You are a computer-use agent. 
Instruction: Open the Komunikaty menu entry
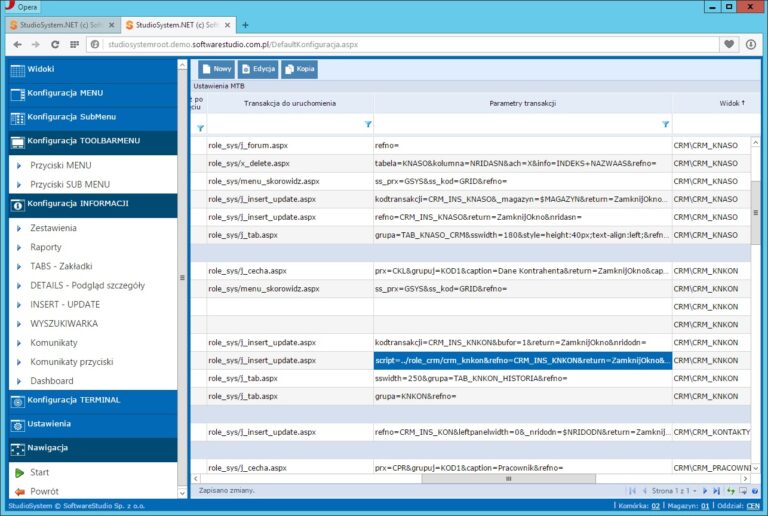pyautogui.click(x=54, y=343)
